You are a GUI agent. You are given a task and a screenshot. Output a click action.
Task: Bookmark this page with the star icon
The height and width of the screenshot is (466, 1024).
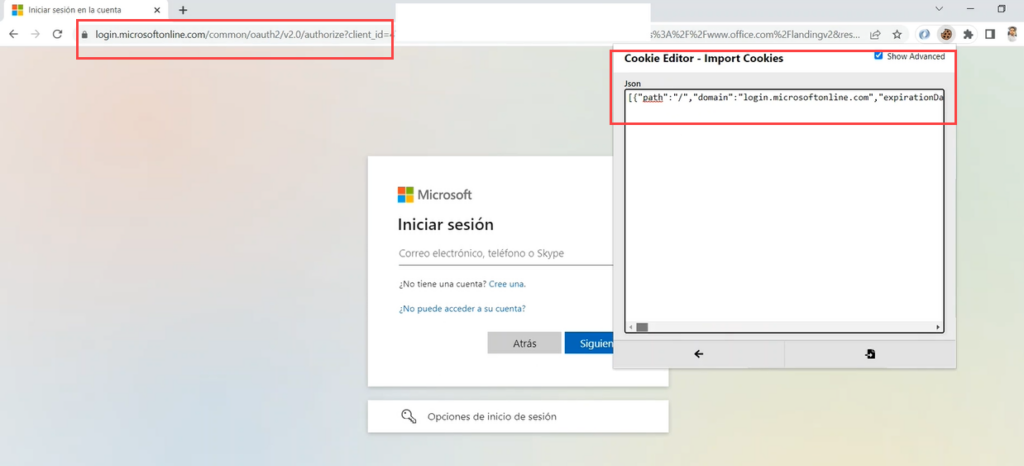897,35
